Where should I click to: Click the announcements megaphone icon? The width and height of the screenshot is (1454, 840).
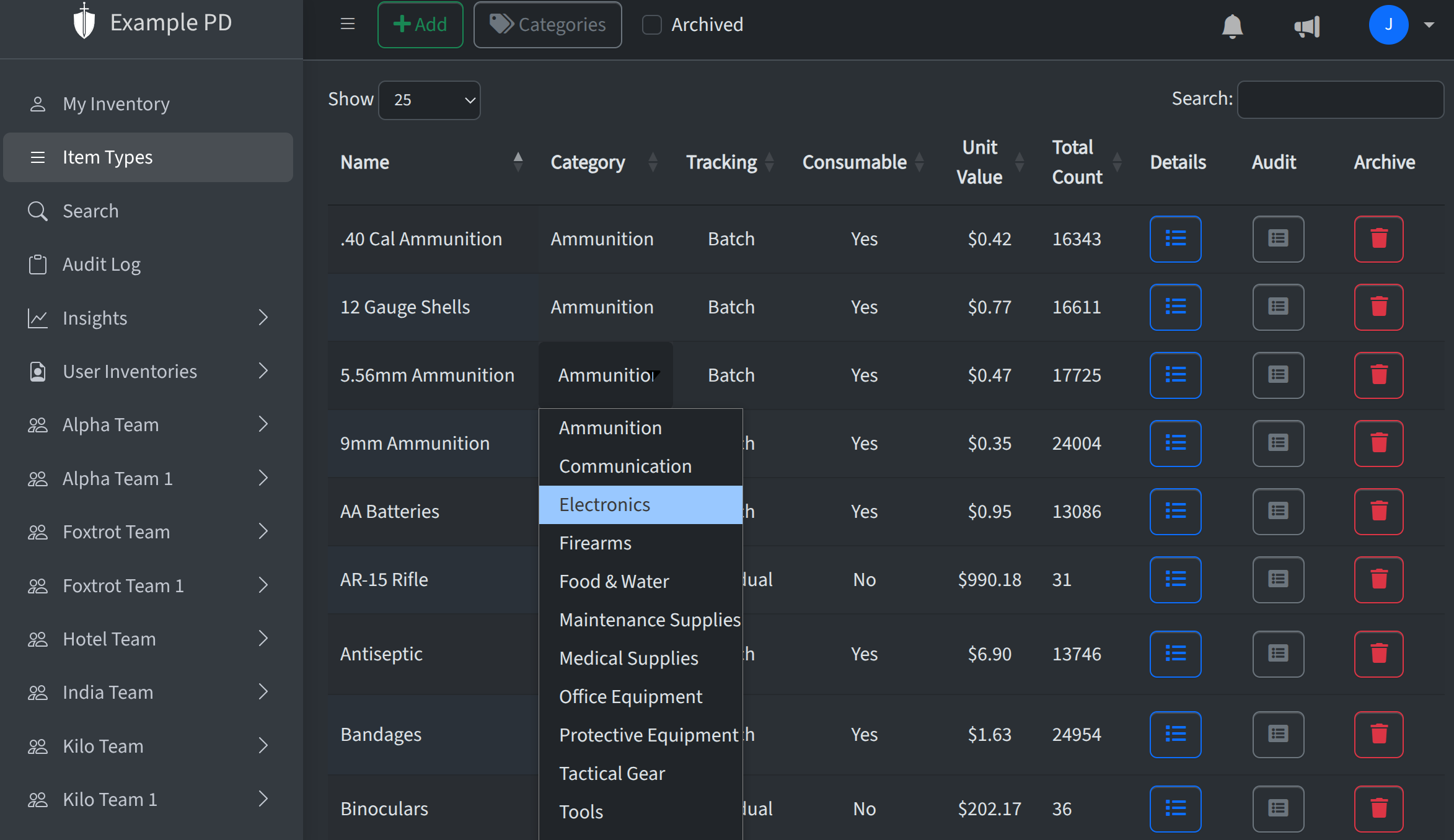[1306, 25]
